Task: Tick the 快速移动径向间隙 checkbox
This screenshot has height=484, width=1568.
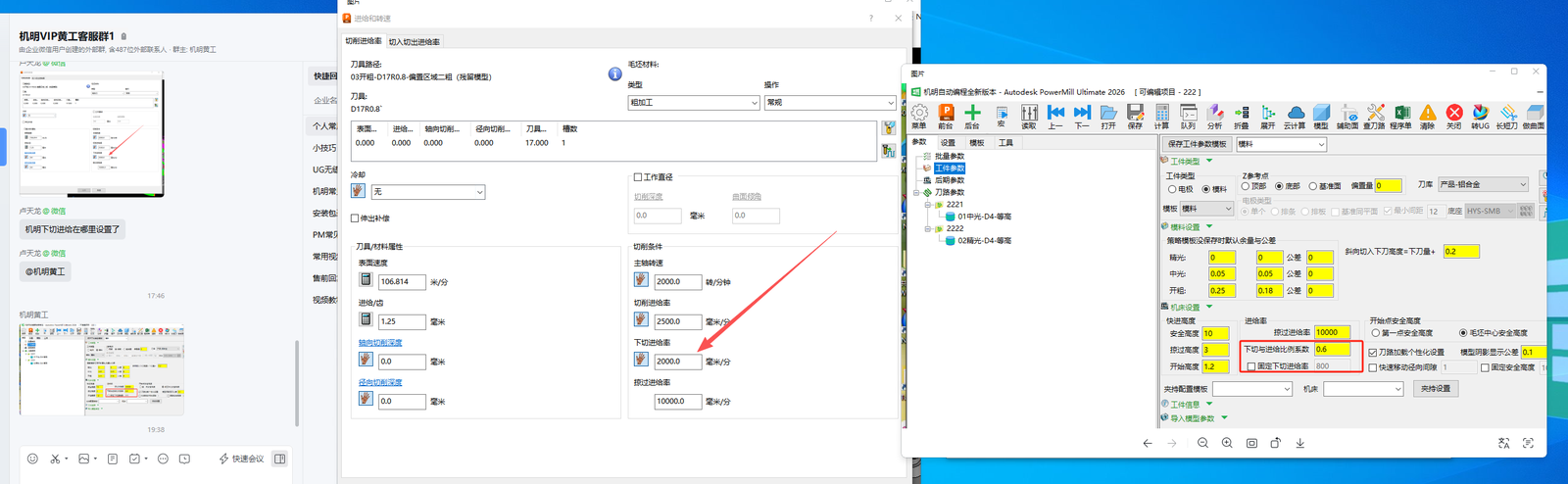Action: tap(1373, 367)
